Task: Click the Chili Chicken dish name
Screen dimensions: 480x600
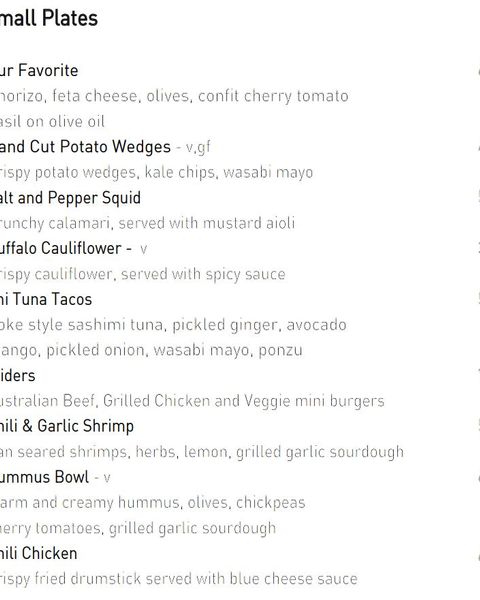Action: click(38, 553)
